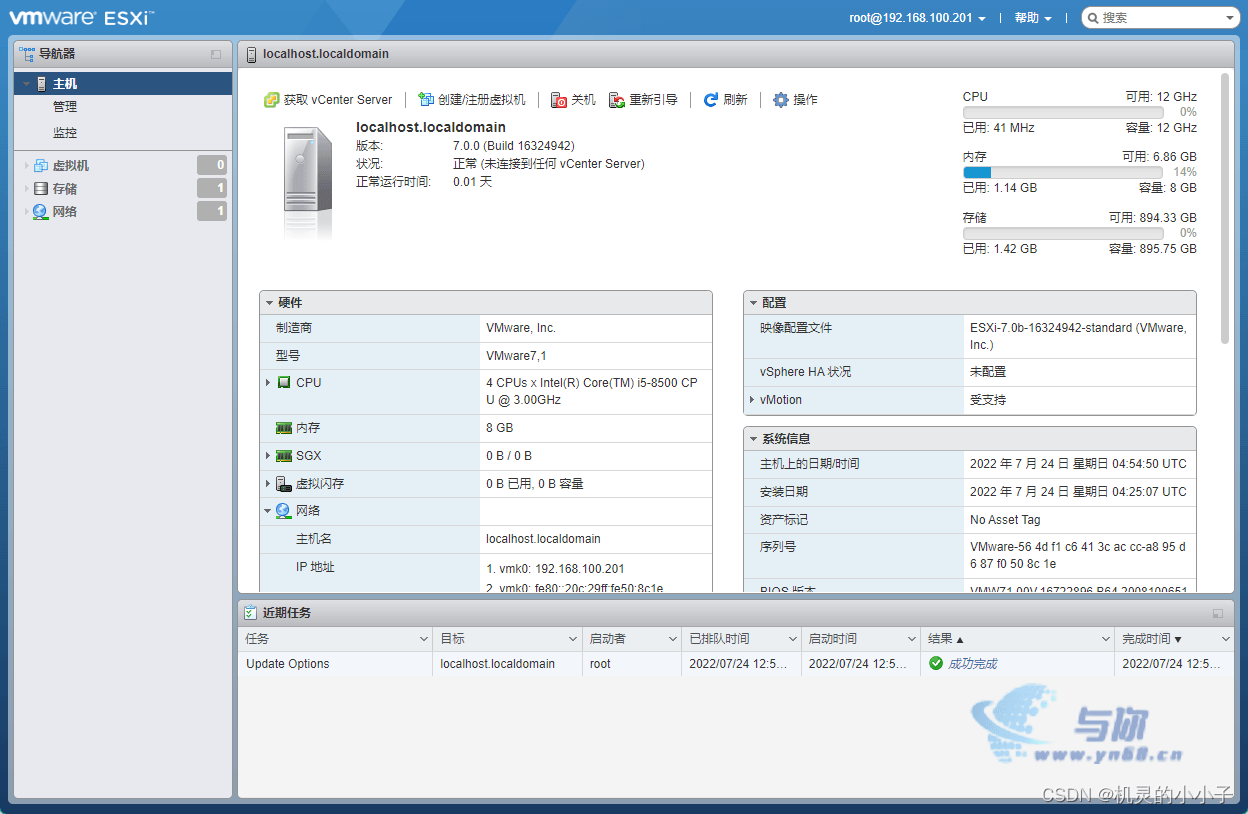Open the root@192.168.100.201 user menu
Image resolution: width=1248 pixels, height=814 pixels.
click(918, 18)
